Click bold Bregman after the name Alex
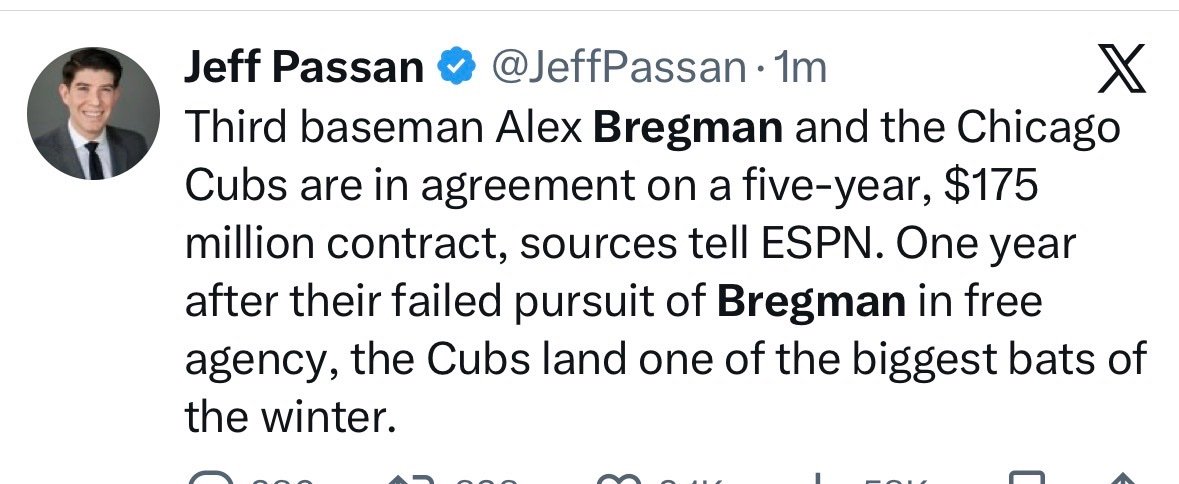 click(690, 128)
